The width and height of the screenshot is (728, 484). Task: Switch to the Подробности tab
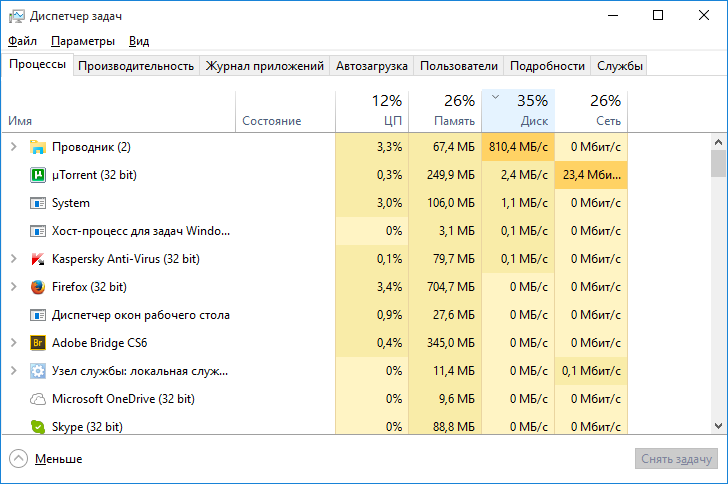click(547, 66)
